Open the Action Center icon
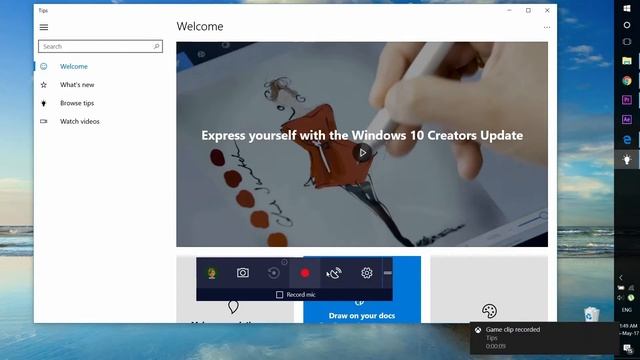This screenshot has height=360, width=640. [x=628, y=348]
